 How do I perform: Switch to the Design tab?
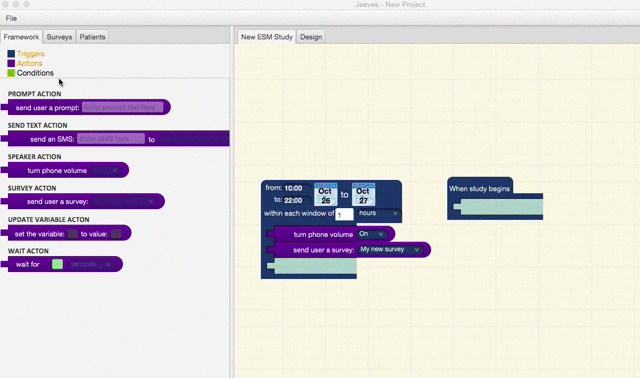click(x=311, y=37)
